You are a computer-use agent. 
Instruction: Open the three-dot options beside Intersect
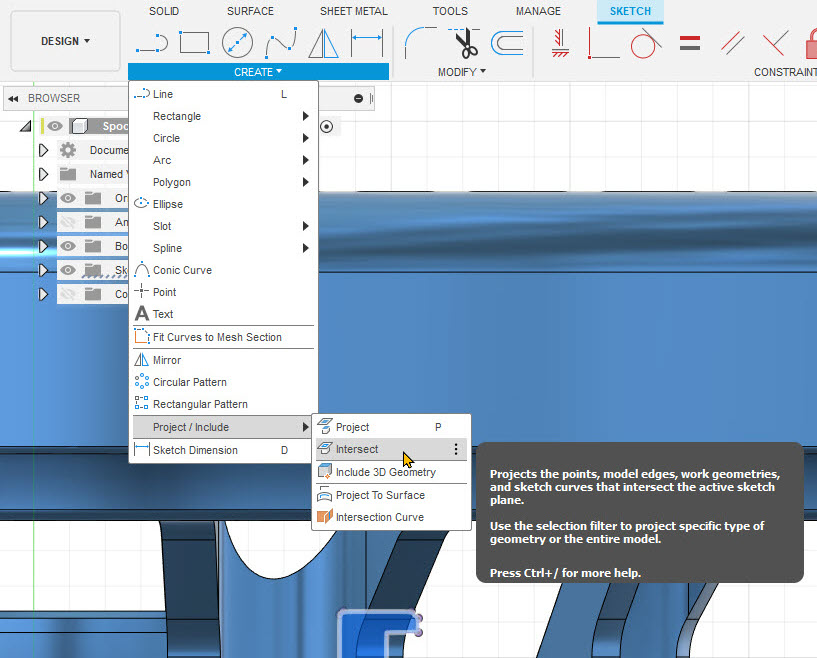click(455, 449)
